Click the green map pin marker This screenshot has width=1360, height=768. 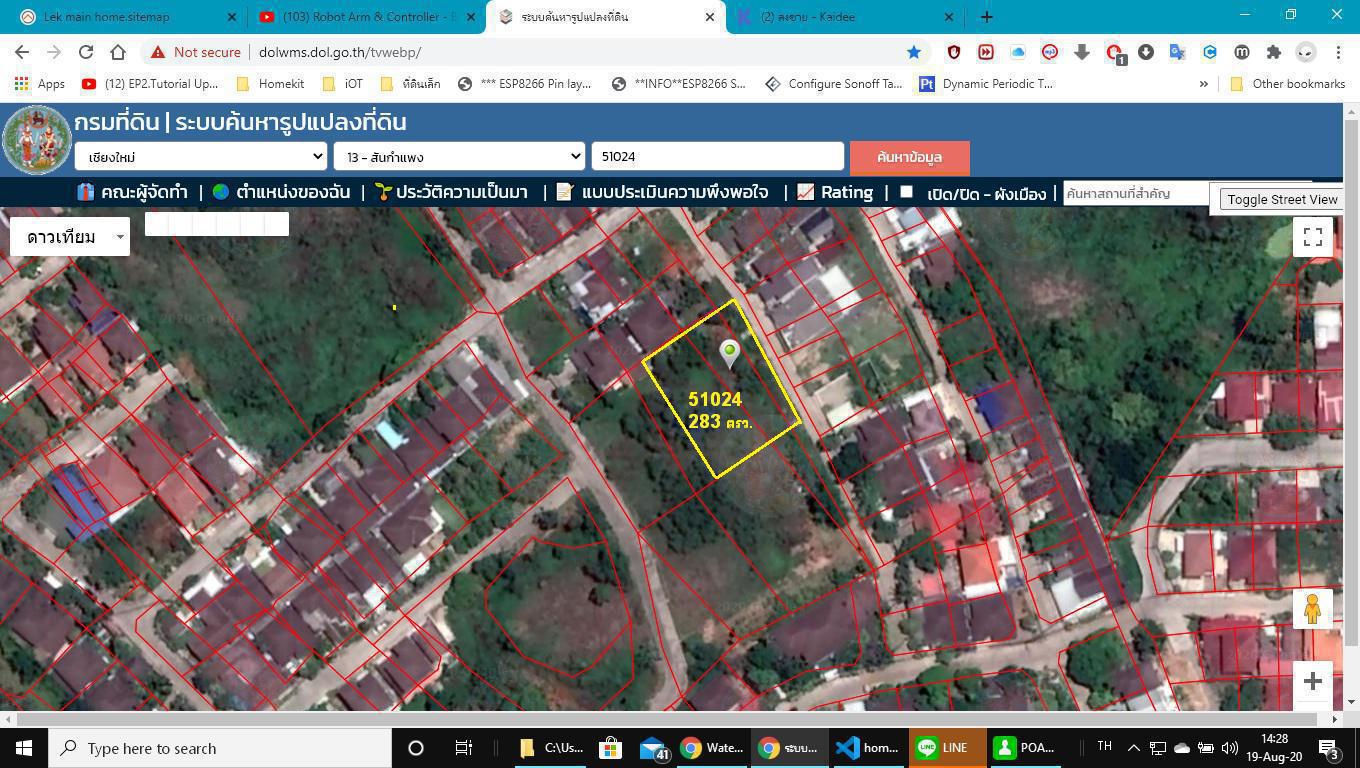(730, 352)
